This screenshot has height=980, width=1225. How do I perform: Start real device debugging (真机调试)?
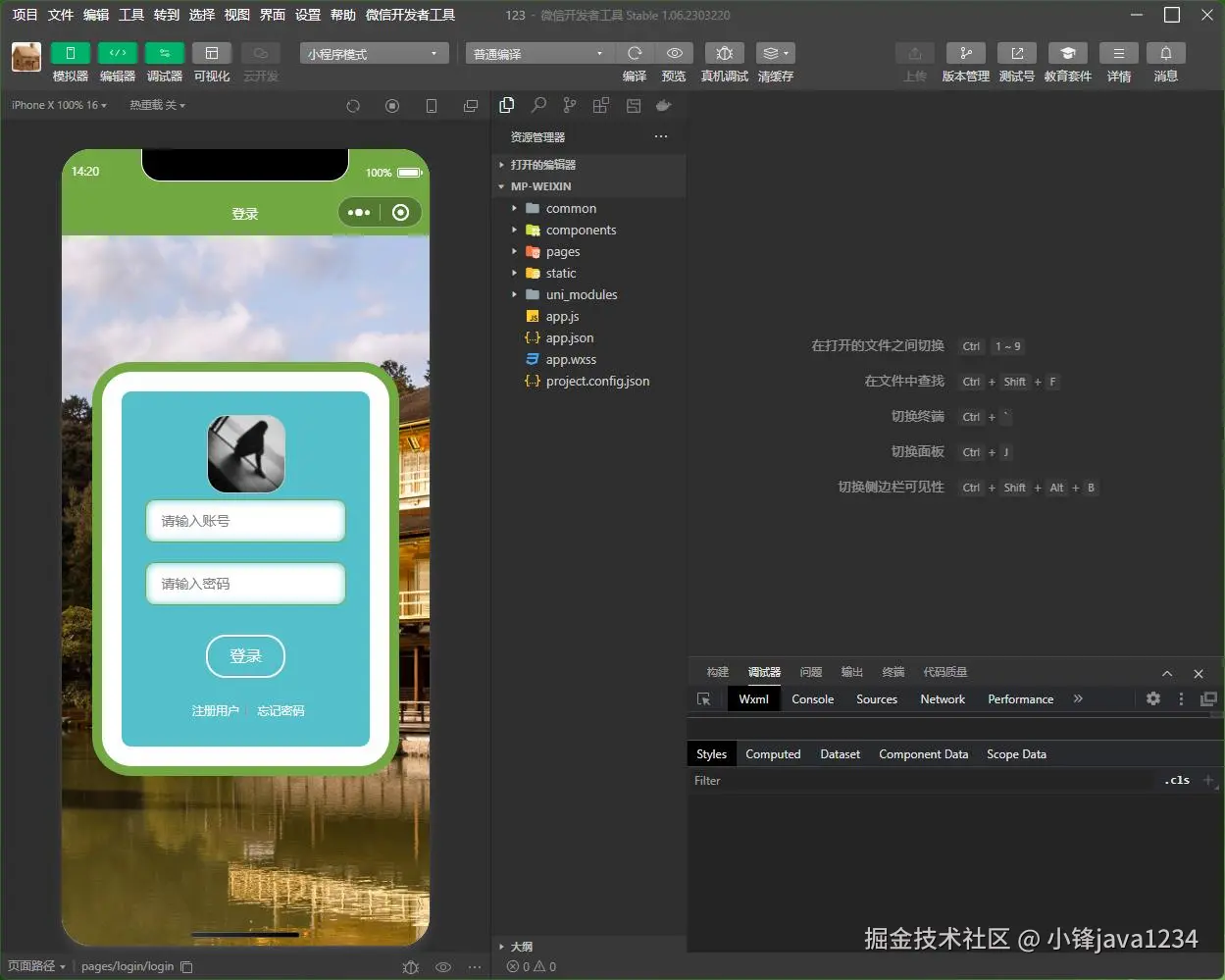coord(725,53)
